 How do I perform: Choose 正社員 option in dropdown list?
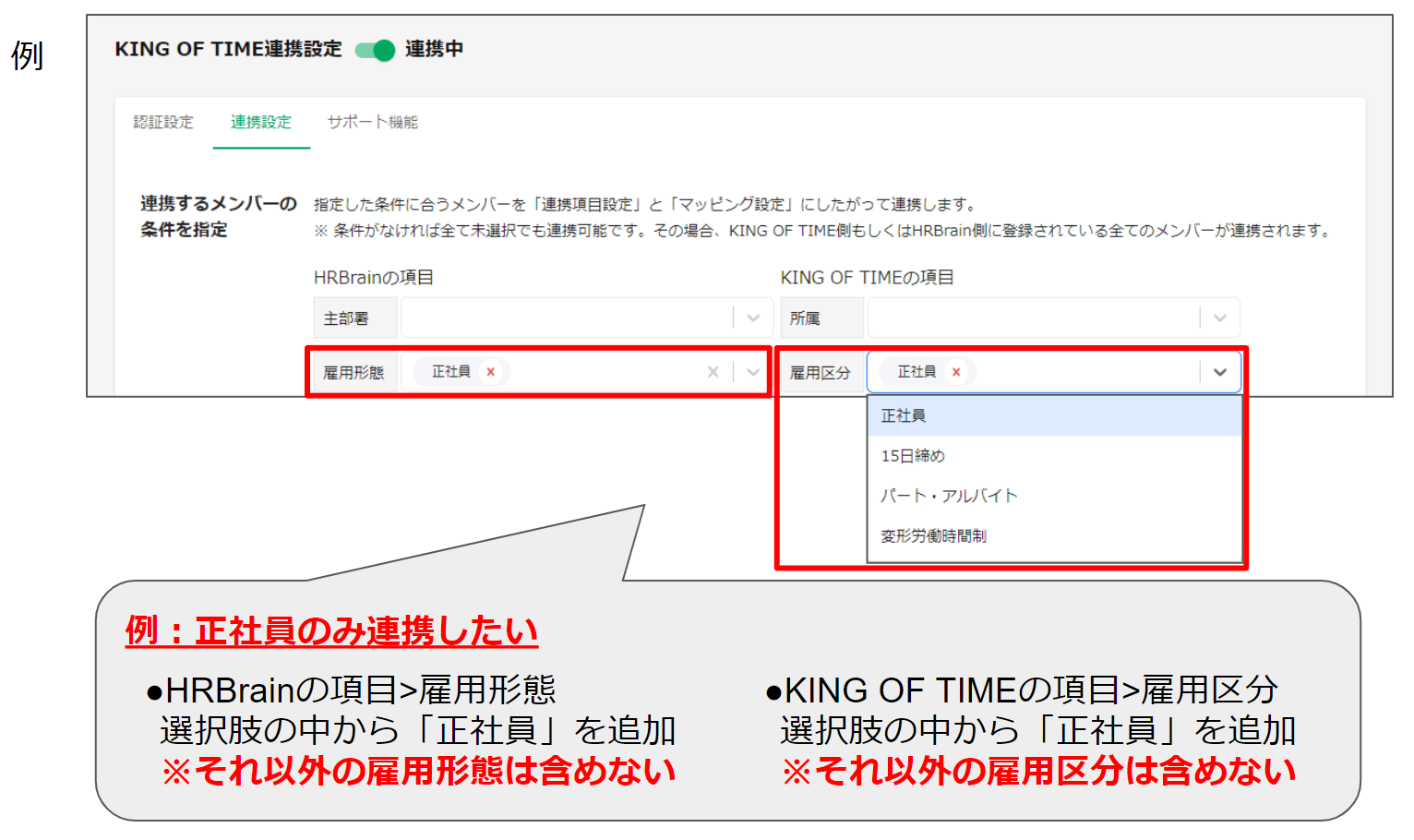point(1055,416)
